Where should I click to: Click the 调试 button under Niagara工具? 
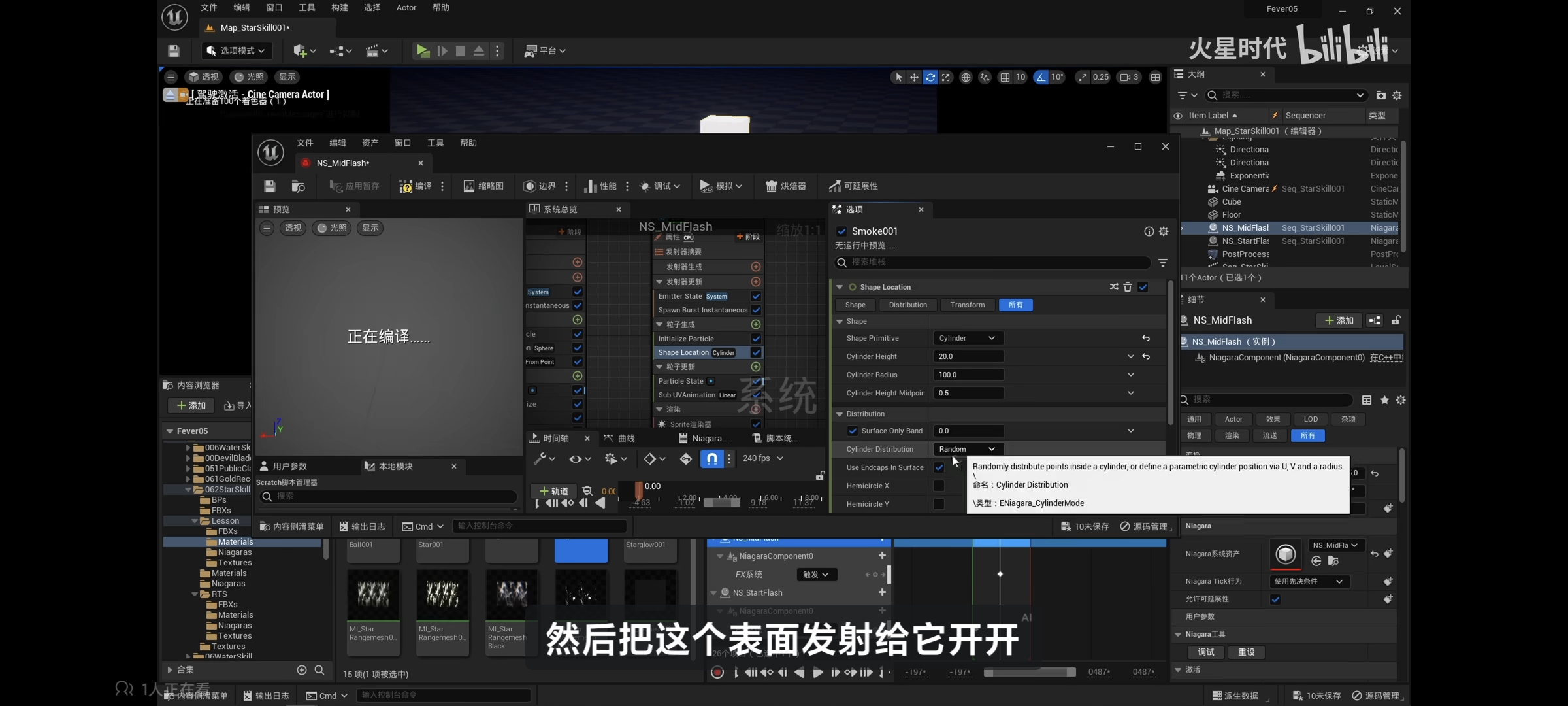tap(1205, 652)
